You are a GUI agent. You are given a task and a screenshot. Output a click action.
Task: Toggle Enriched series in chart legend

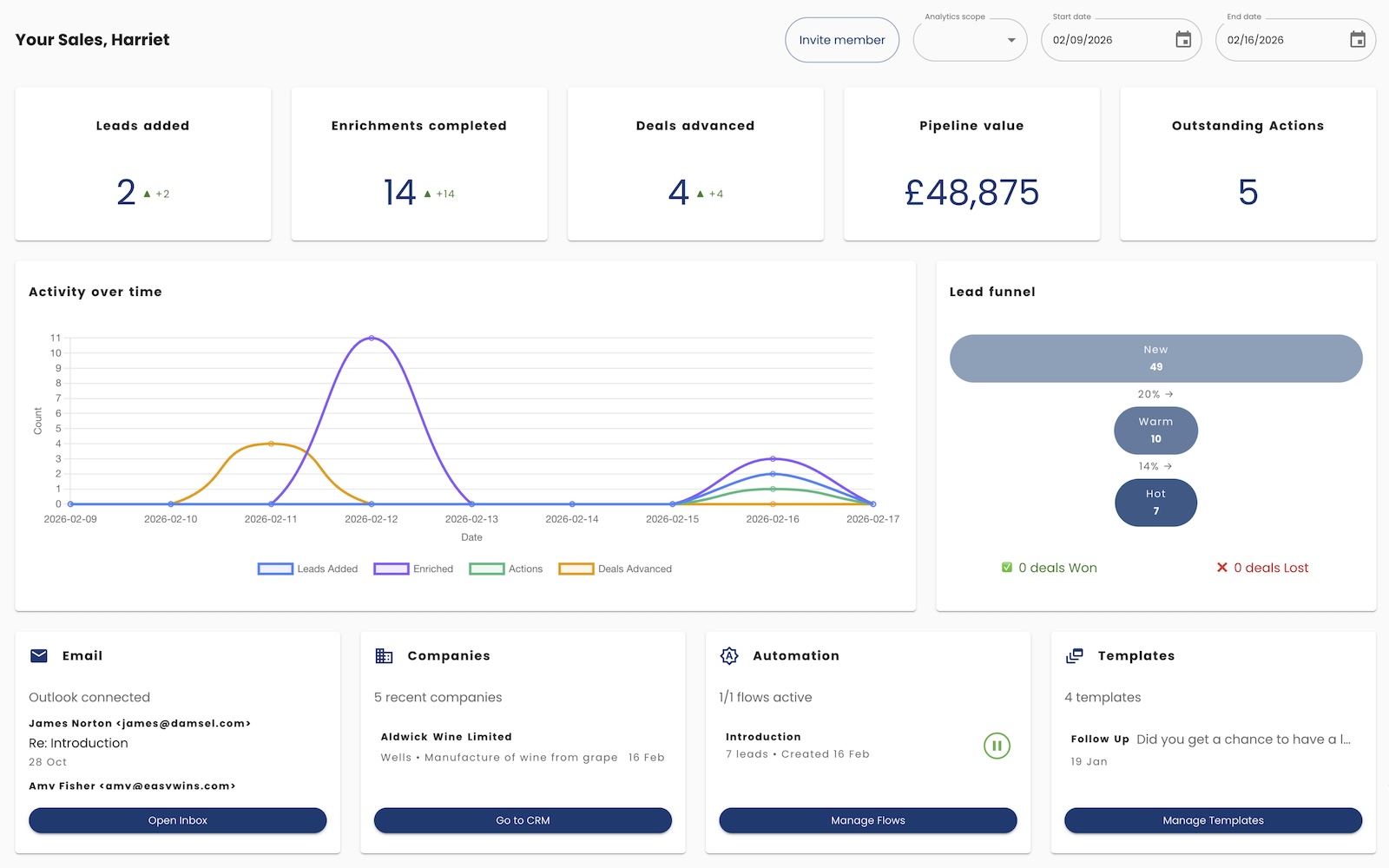coord(414,569)
